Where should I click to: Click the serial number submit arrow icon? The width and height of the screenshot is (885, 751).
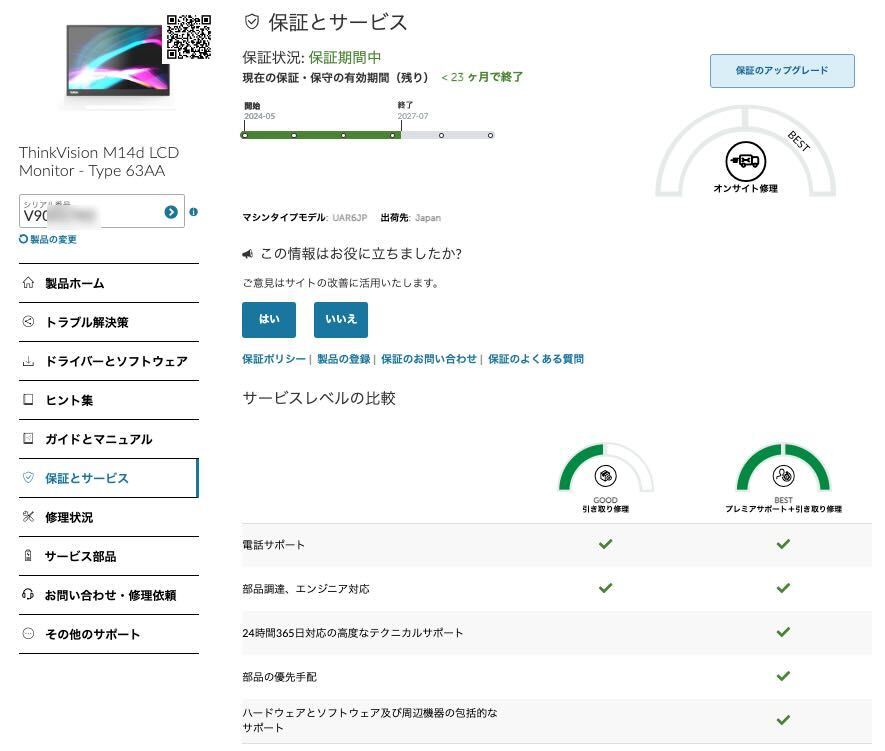[x=171, y=212]
